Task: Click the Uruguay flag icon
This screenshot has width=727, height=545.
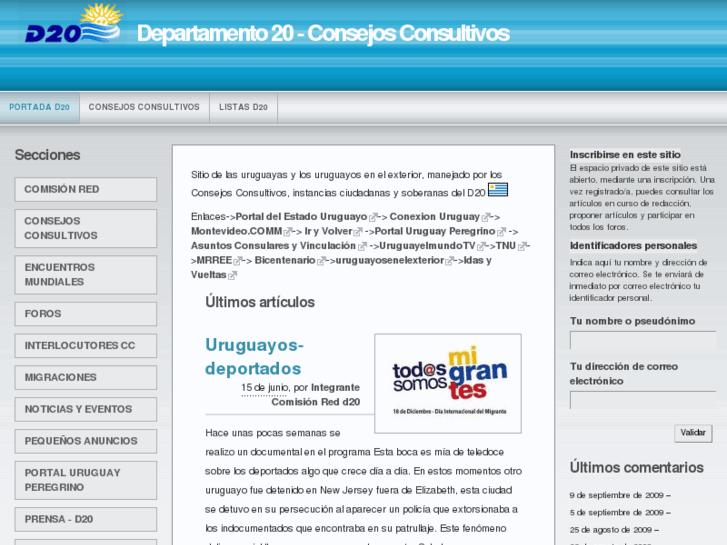Action: pos(498,190)
